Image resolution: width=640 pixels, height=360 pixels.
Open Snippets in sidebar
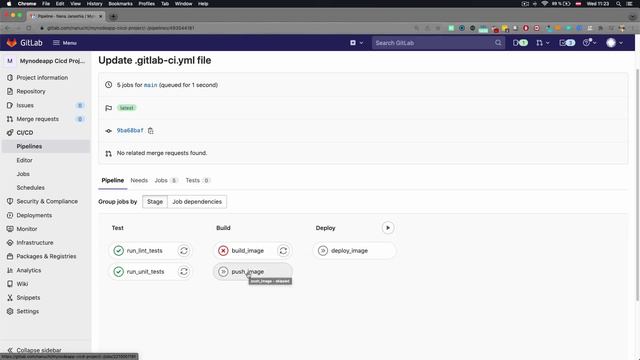(x=46, y=298)
